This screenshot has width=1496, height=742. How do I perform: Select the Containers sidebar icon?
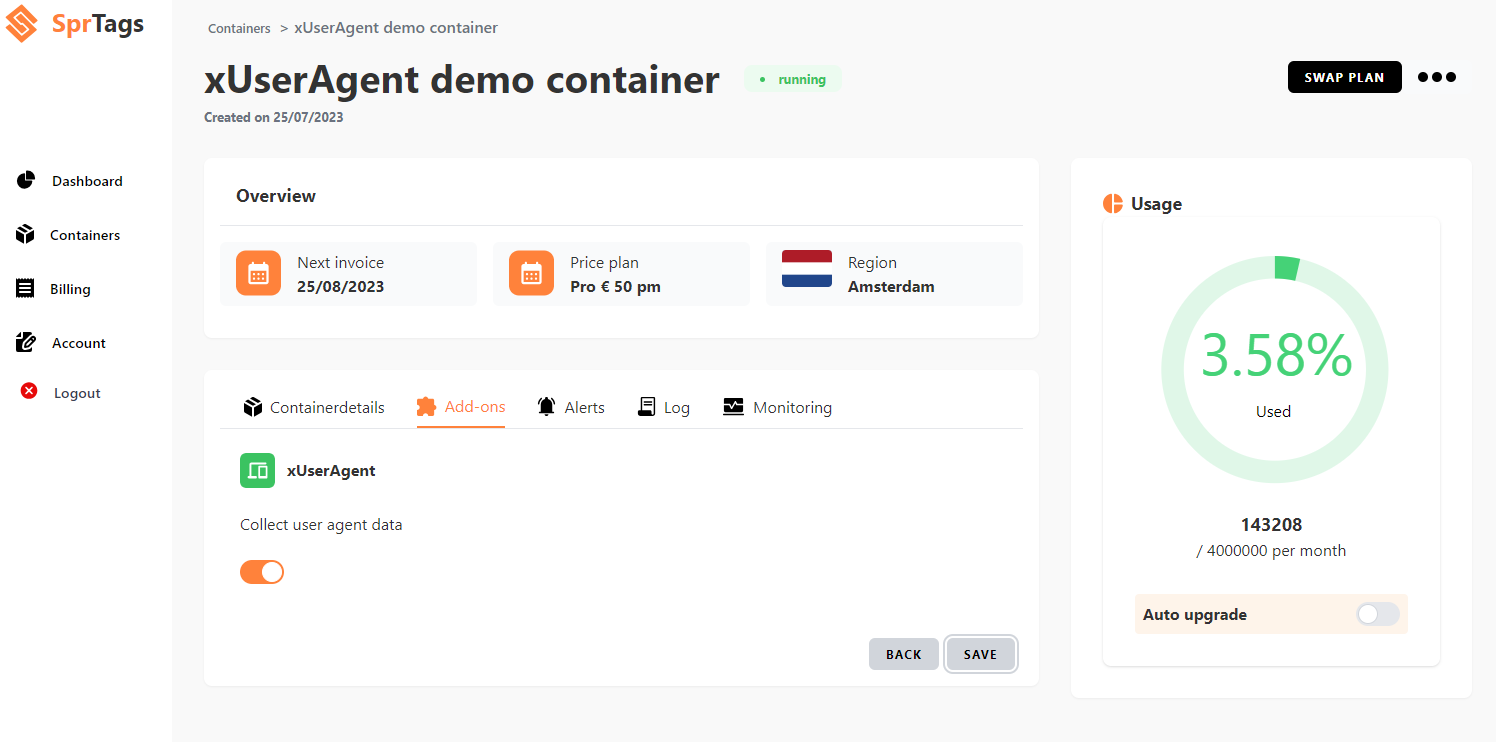click(x=26, y=234)
